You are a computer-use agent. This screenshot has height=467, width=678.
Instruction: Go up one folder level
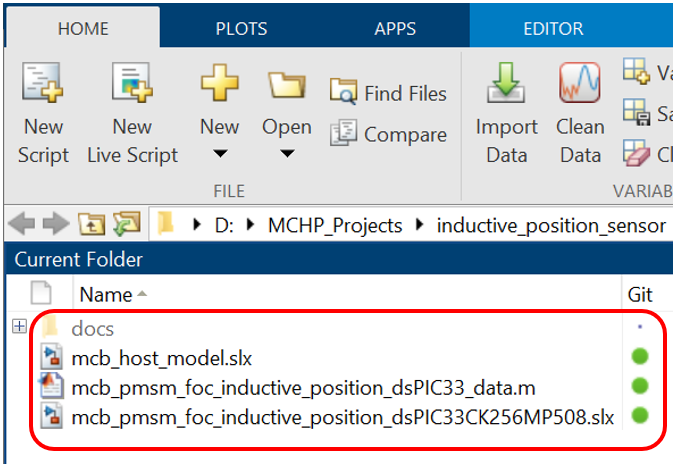point(91,224)
